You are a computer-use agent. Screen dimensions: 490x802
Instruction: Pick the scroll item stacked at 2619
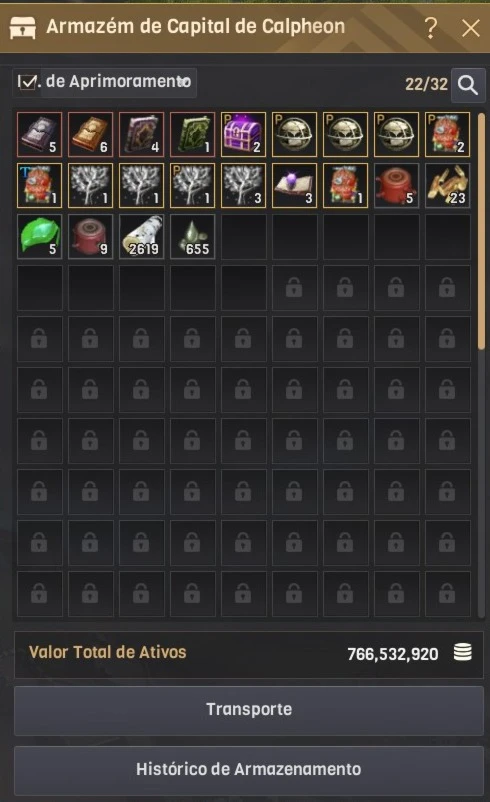pyautogui.click(x=142, y=236)
